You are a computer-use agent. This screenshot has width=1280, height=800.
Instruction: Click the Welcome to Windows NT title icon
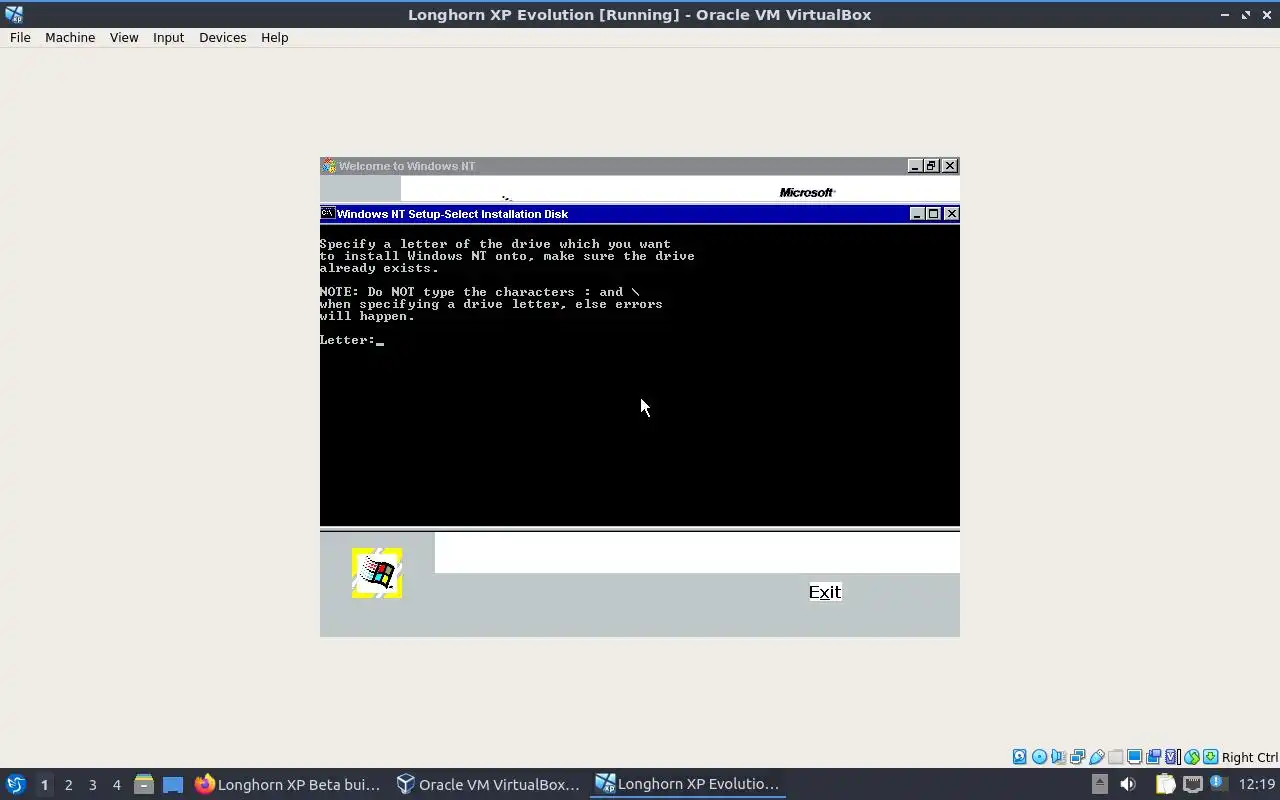(328, 166)
